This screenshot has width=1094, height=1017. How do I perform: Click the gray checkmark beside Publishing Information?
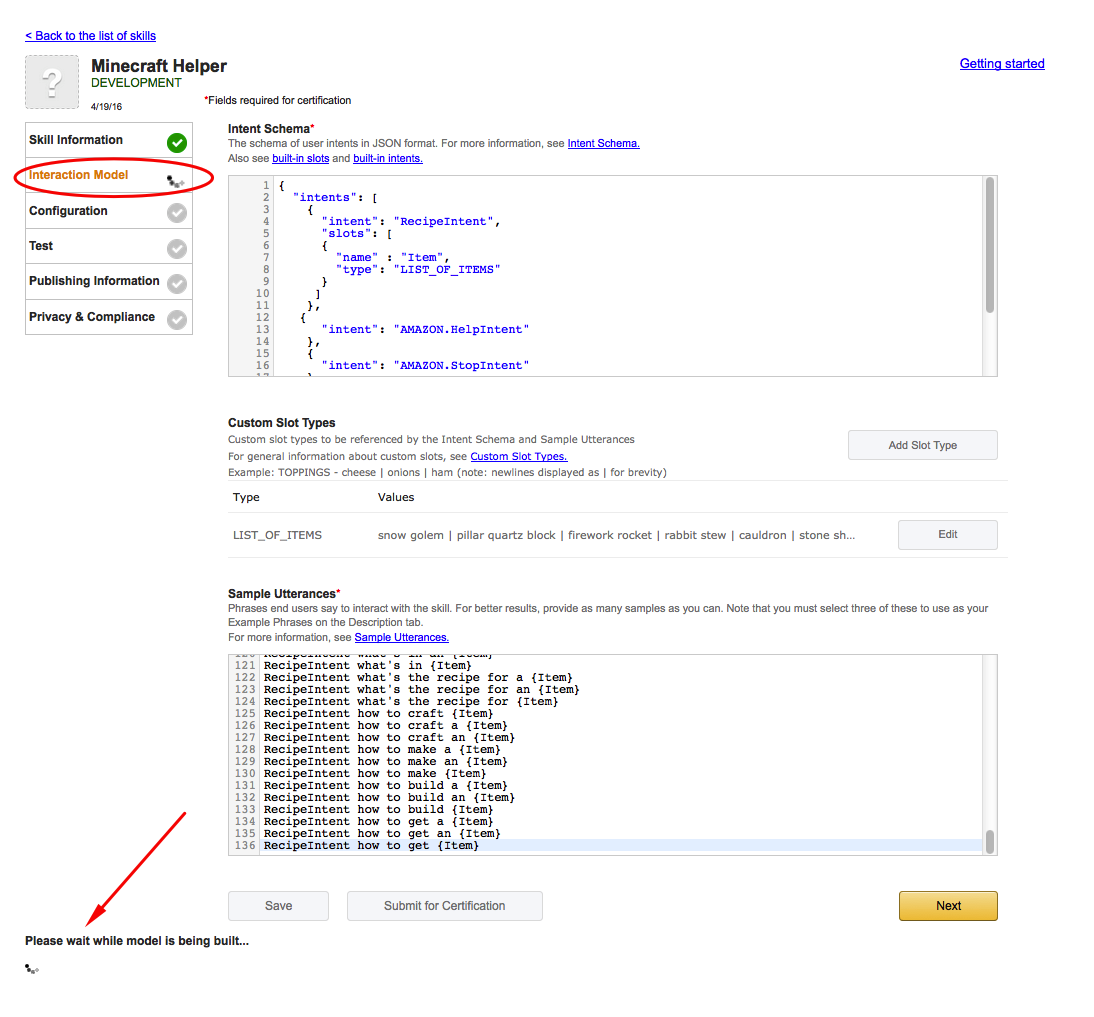tap(177, 284)
